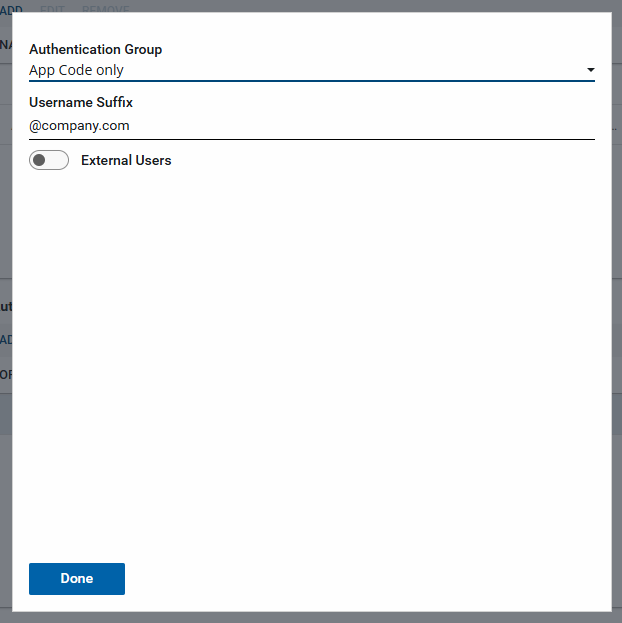Expand the combo box under Authentication Group label

tap(311, 70)
